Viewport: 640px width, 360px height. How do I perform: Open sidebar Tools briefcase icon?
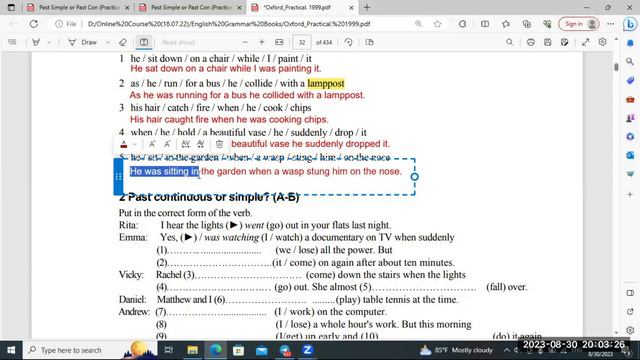pyautogui.click(x=630, y=99)
